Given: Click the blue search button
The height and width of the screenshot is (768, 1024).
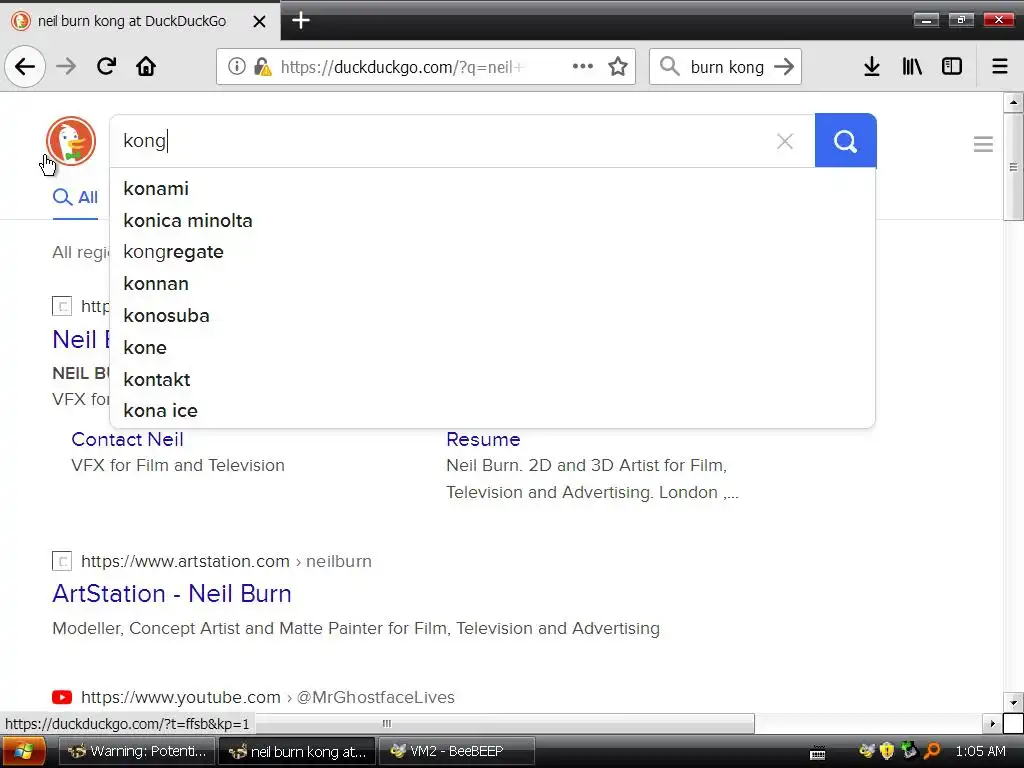Looking at the screenshot, I should click(x=846, y=140).
